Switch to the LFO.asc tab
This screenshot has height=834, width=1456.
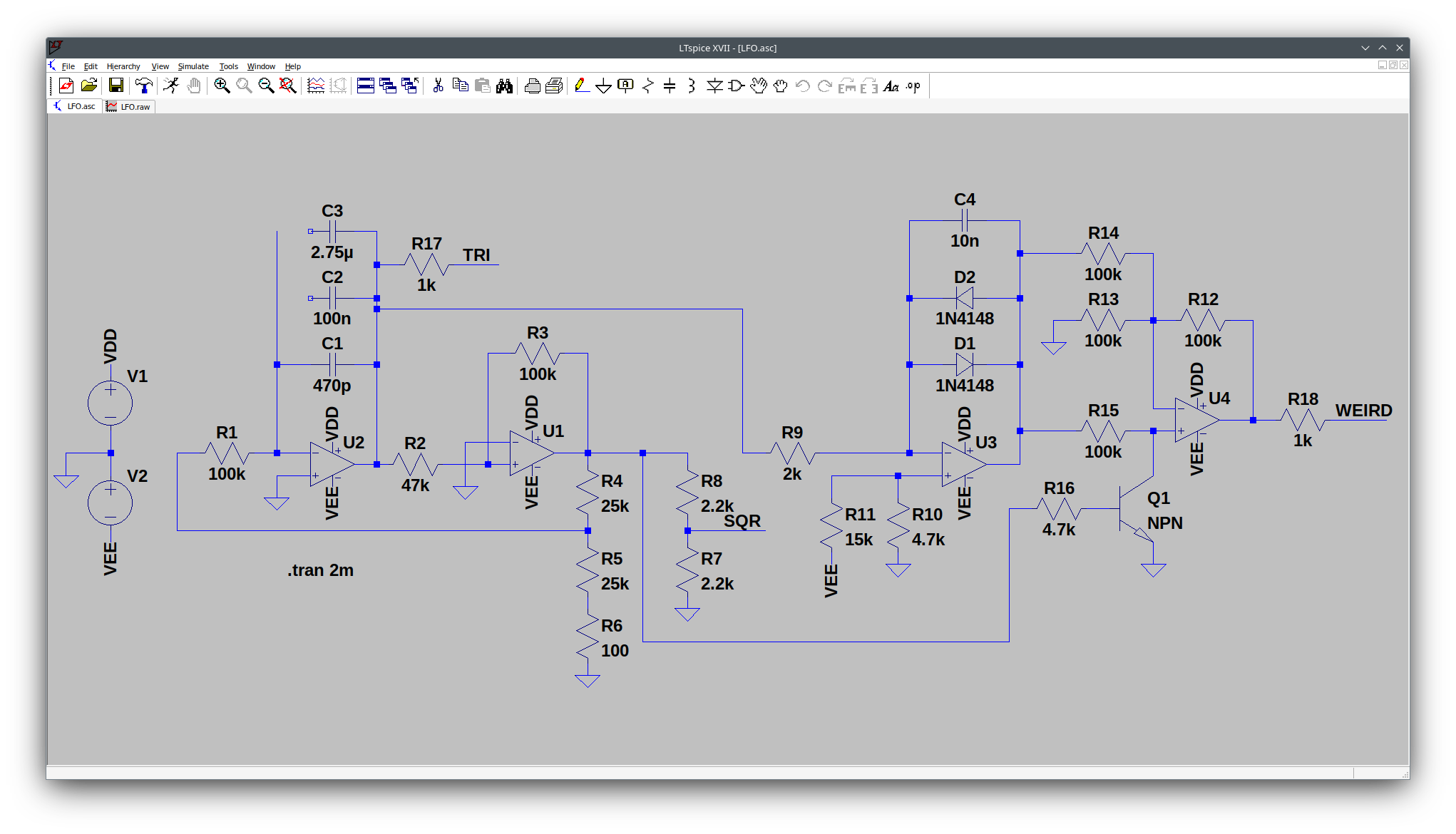[x=75, y=106]
